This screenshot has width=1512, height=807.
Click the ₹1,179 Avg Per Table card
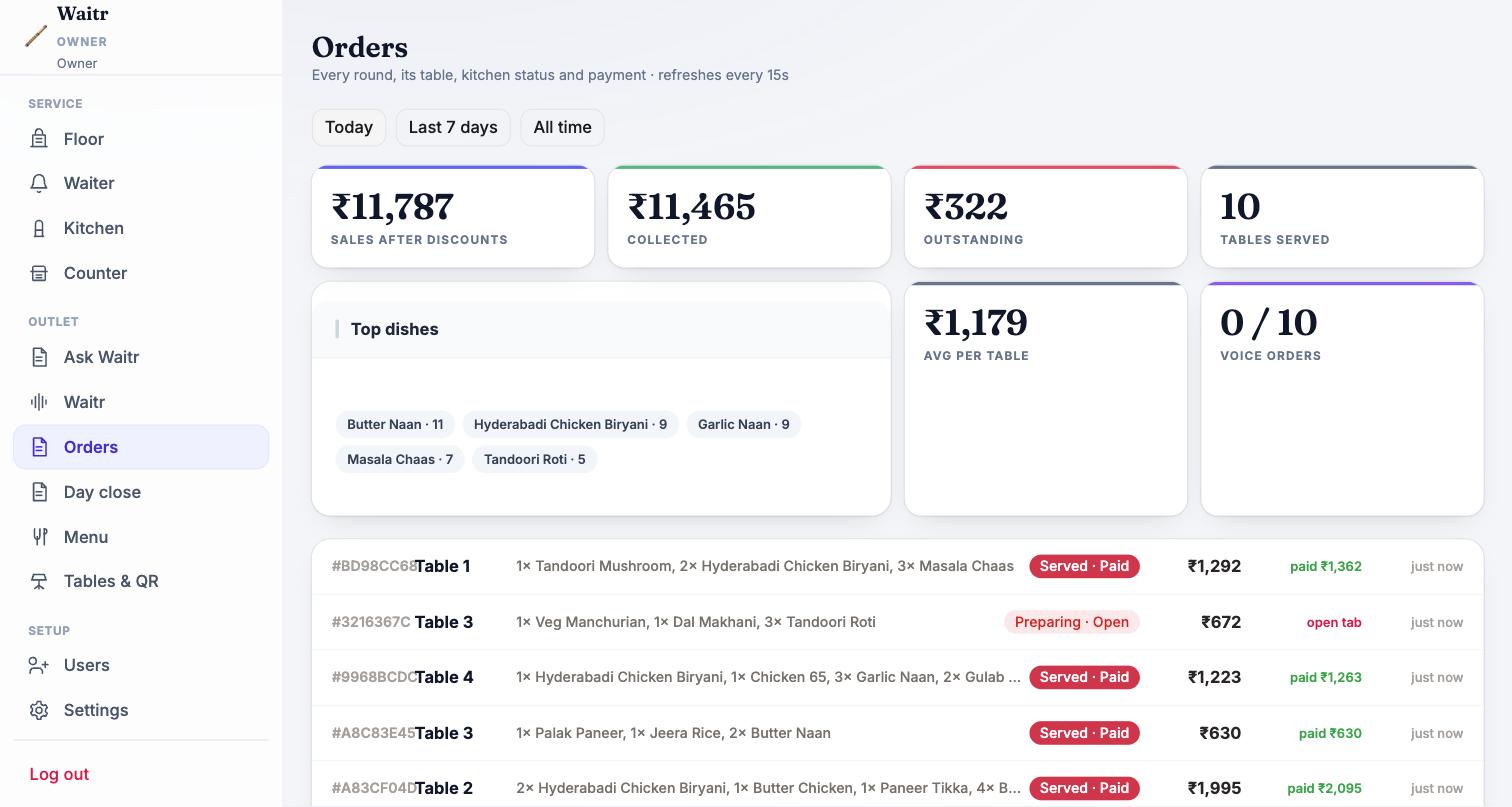click(x=1046, y=399)
